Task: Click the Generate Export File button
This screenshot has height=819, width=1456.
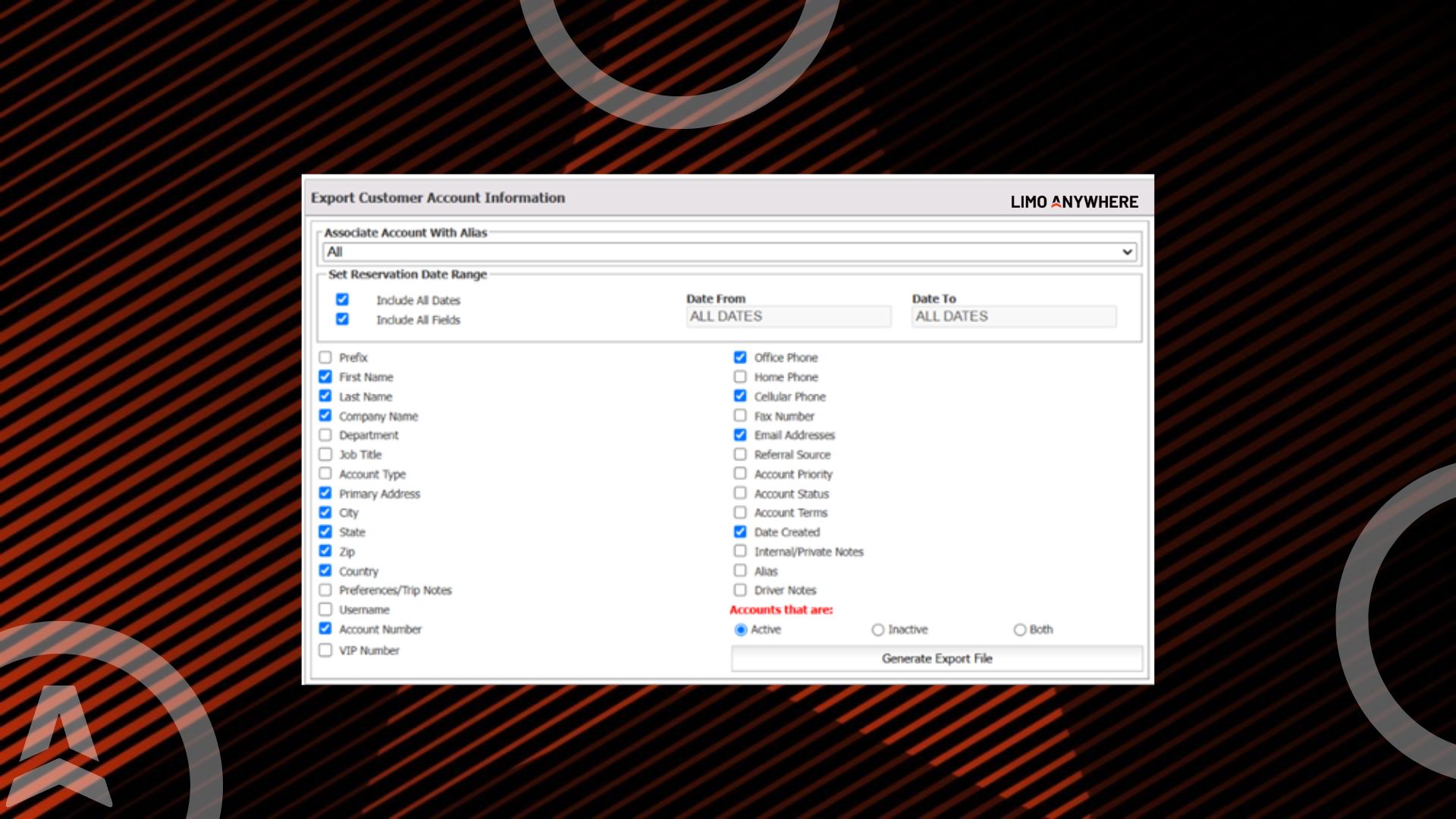Action: (x=937, y=658)
